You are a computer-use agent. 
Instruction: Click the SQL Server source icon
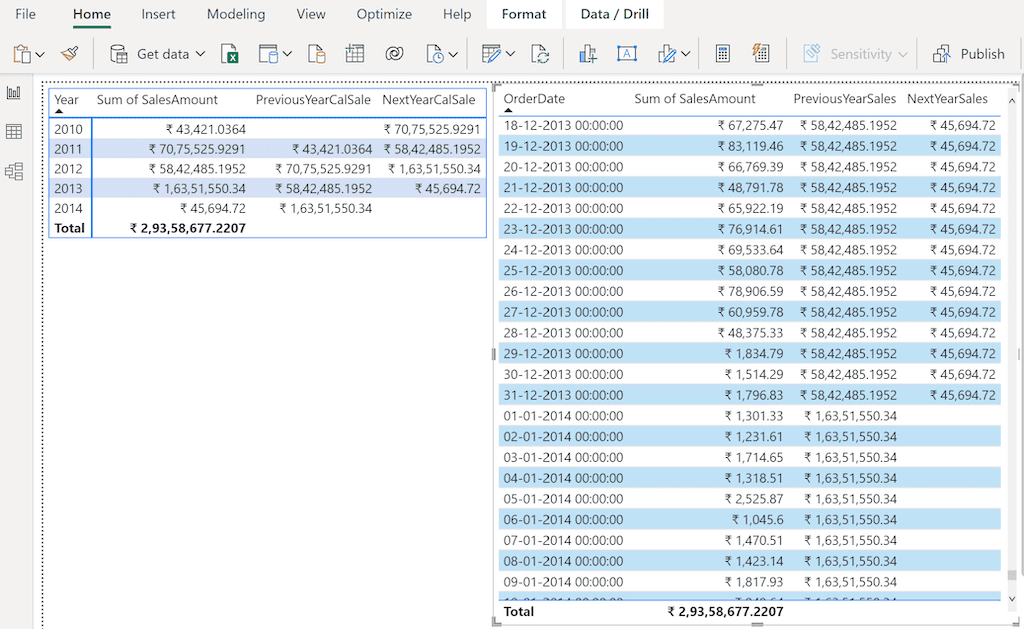(x=317, y=54)
